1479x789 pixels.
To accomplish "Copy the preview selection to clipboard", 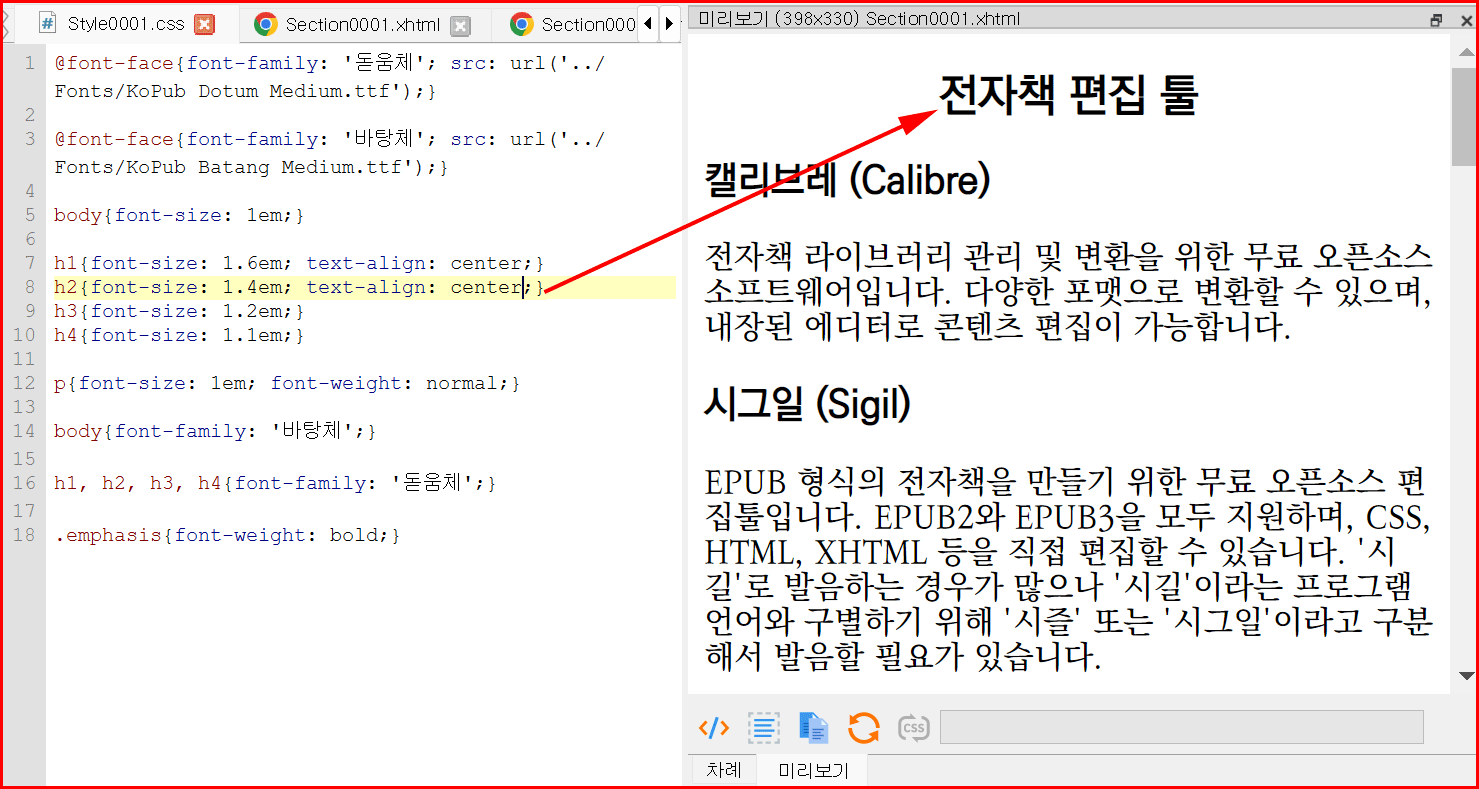I will tap(813, 728).
